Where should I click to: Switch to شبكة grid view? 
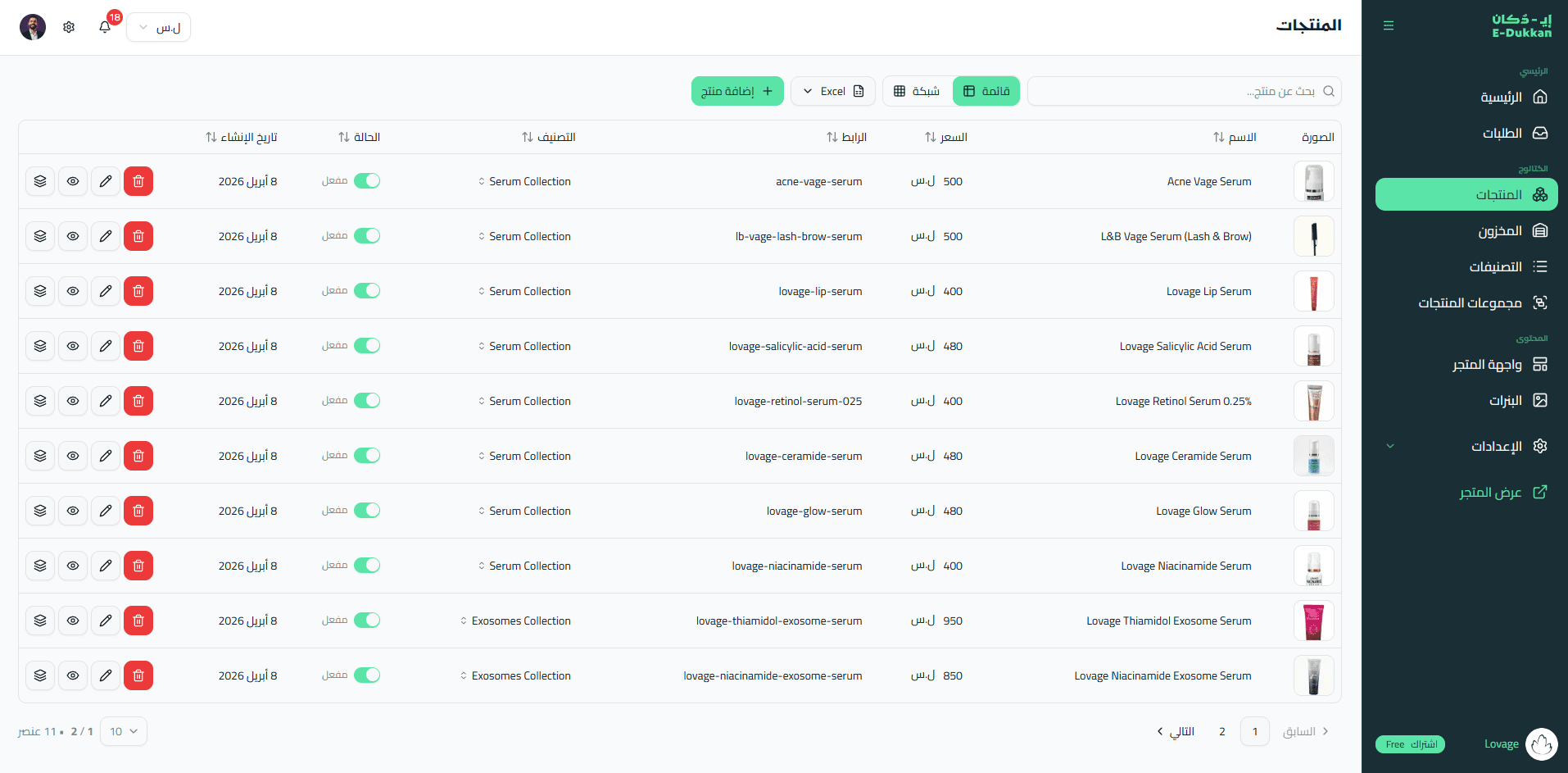coord(917,91)
